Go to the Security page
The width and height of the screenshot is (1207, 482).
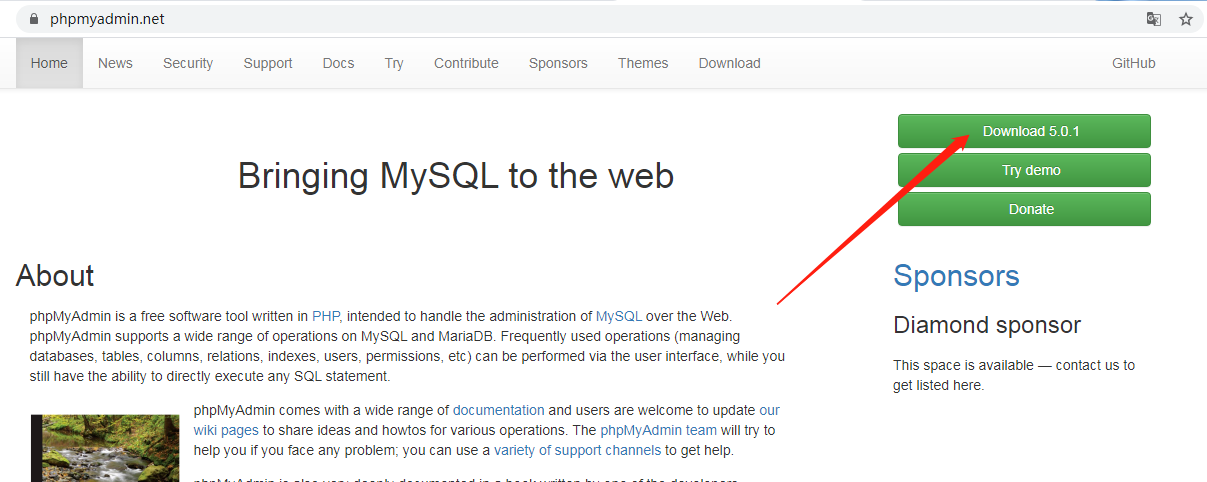188,63
